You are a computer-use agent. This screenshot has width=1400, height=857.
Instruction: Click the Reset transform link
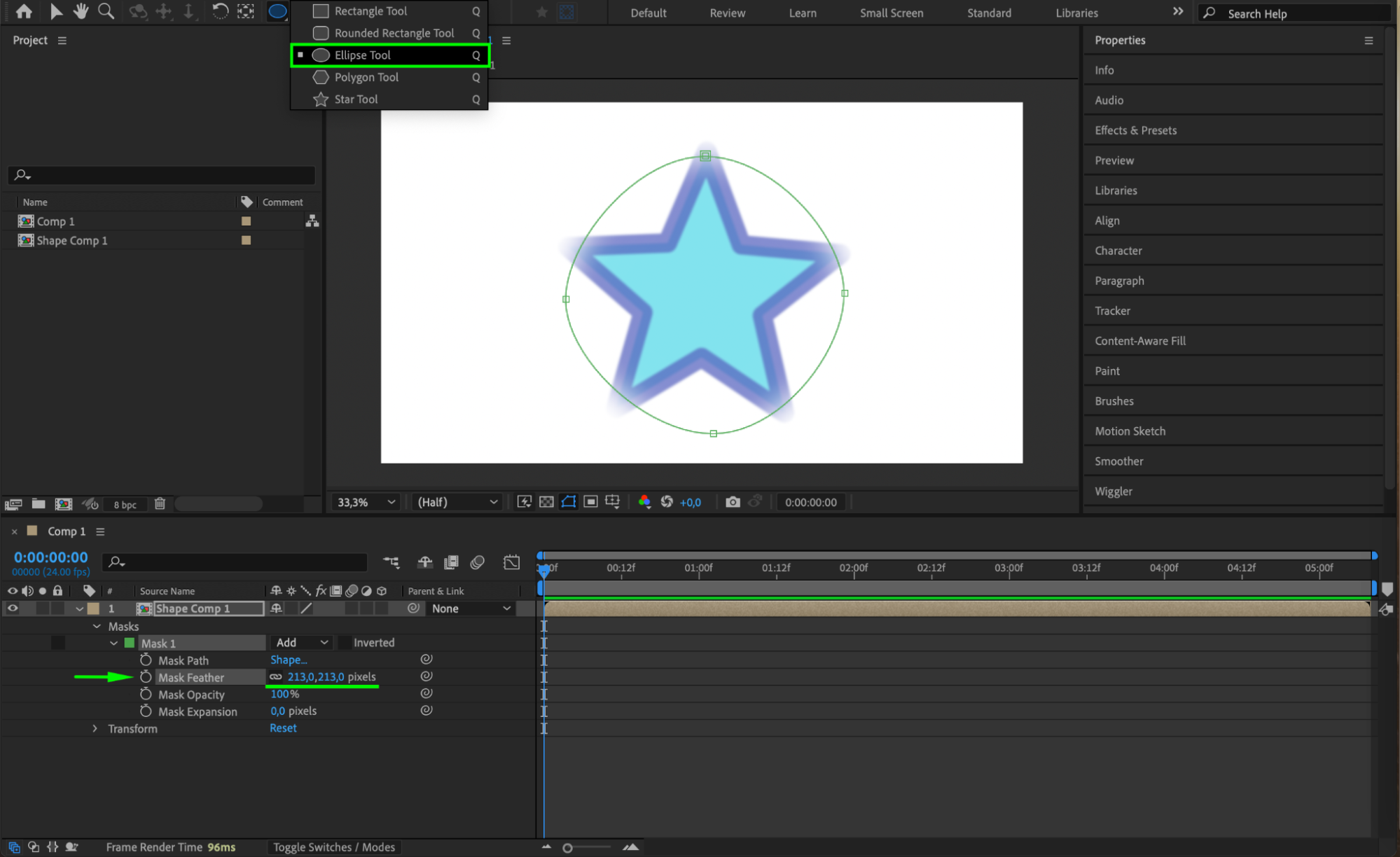[x=283, y=728]
